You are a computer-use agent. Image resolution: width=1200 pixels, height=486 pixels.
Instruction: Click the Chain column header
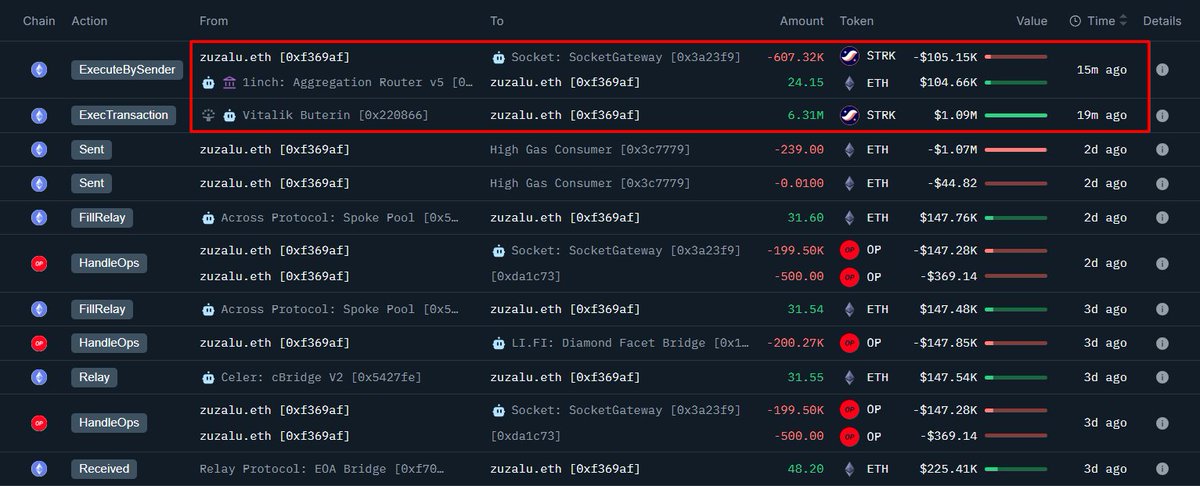(39, 20)
